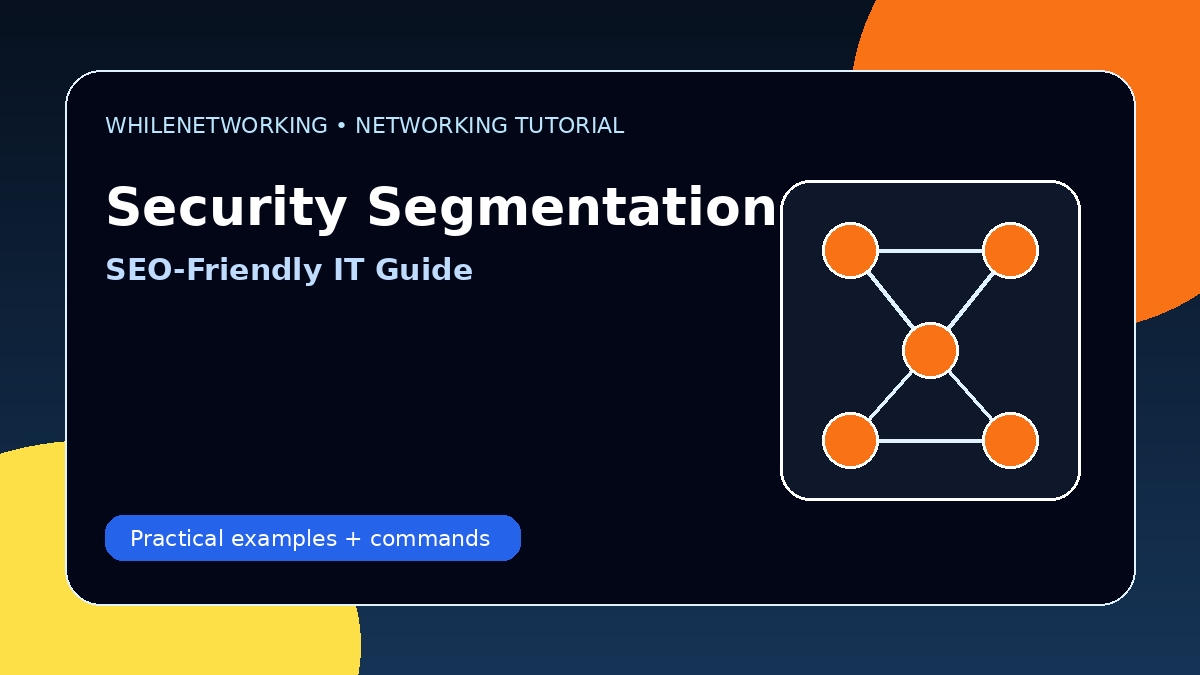Click the network diagram icon panel
This screenshot has width=1200, height=675.
pyautogui.click(x=930, y=340)
